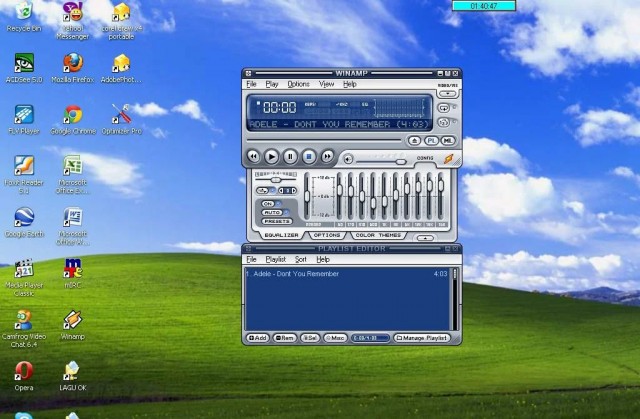Click the Winamp volume slider handle
The height and width of the screenshot is (419, 640).
pos(401,162)
